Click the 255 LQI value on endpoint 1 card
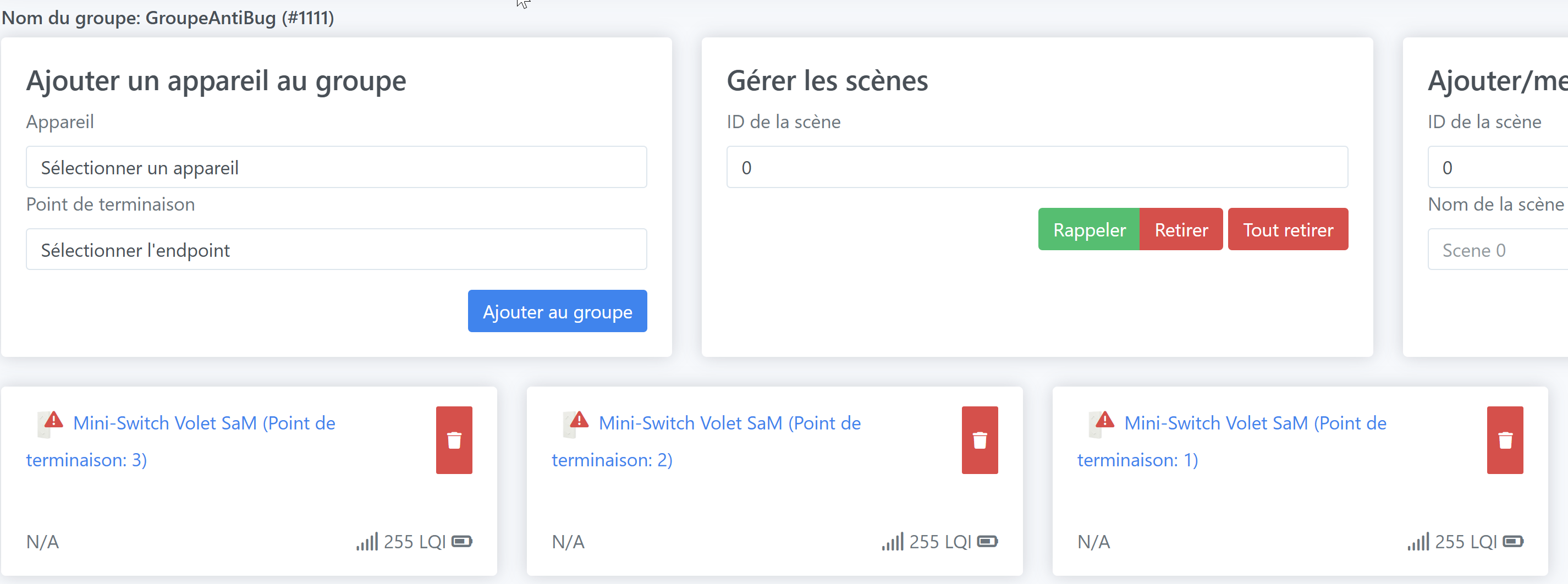The width and height of the screenshot is (1568, 584). [1466, 542]
